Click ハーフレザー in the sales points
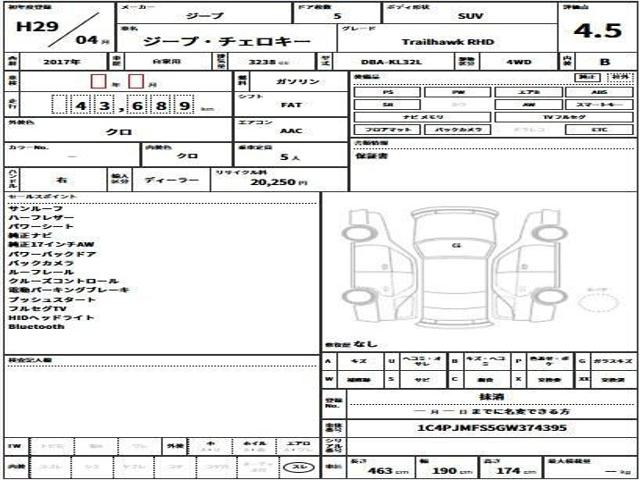Screen dimensions: 640x480 (41, 218)
